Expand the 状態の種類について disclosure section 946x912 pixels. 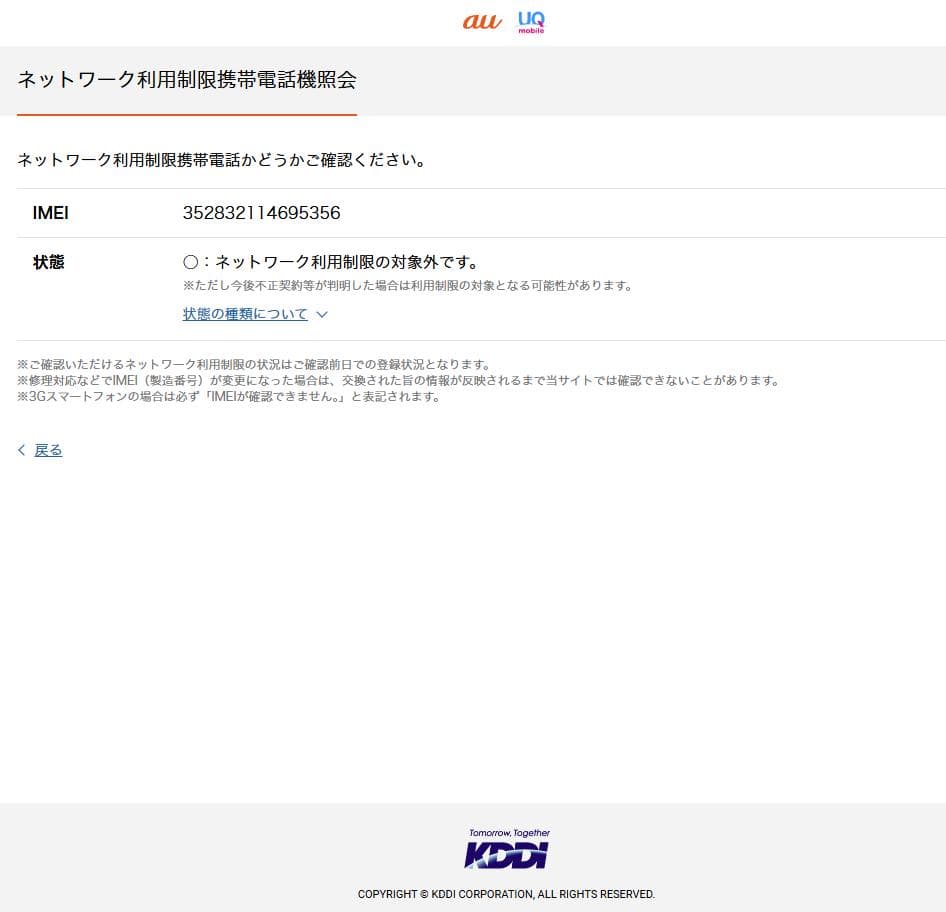245,313
